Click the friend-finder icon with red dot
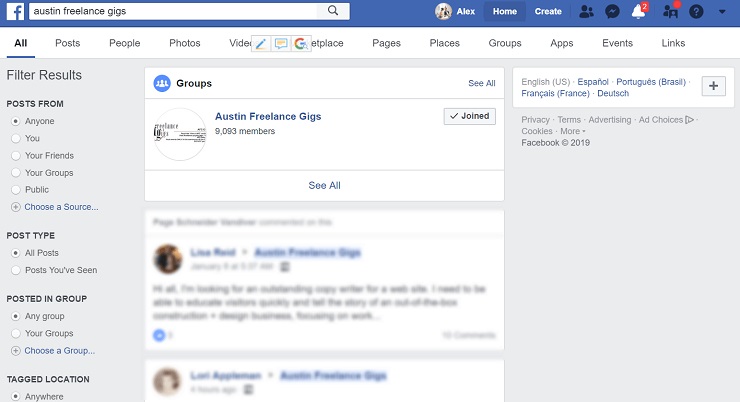Viewport: 740px width, 402px height. pyautogui.click(x=670, y=11)
